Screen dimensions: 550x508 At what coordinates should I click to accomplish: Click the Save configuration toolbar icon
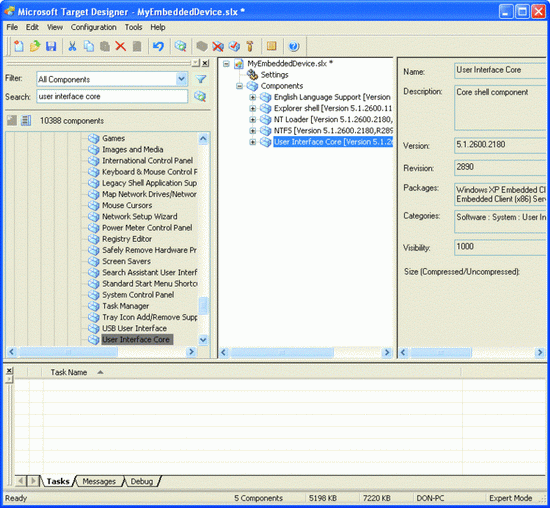point(51,46)
